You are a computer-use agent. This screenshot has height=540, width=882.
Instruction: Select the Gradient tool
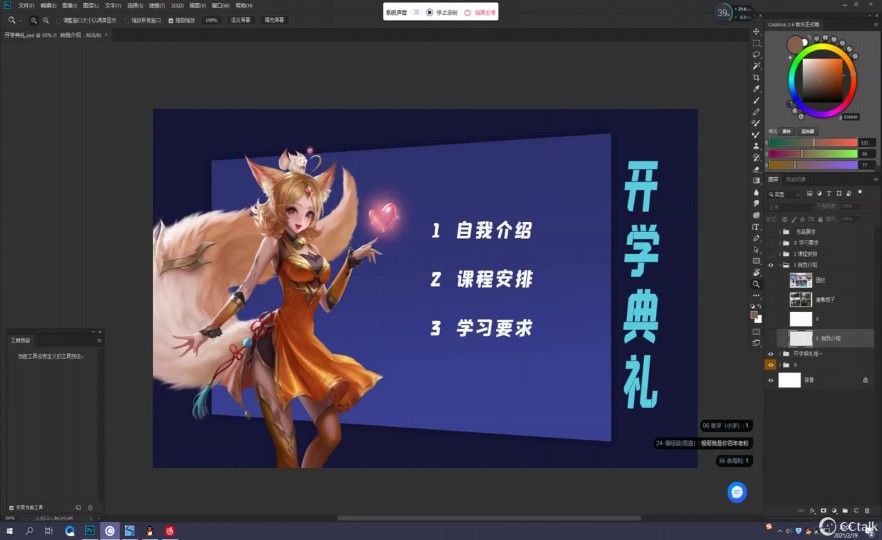tap(756, 181)
